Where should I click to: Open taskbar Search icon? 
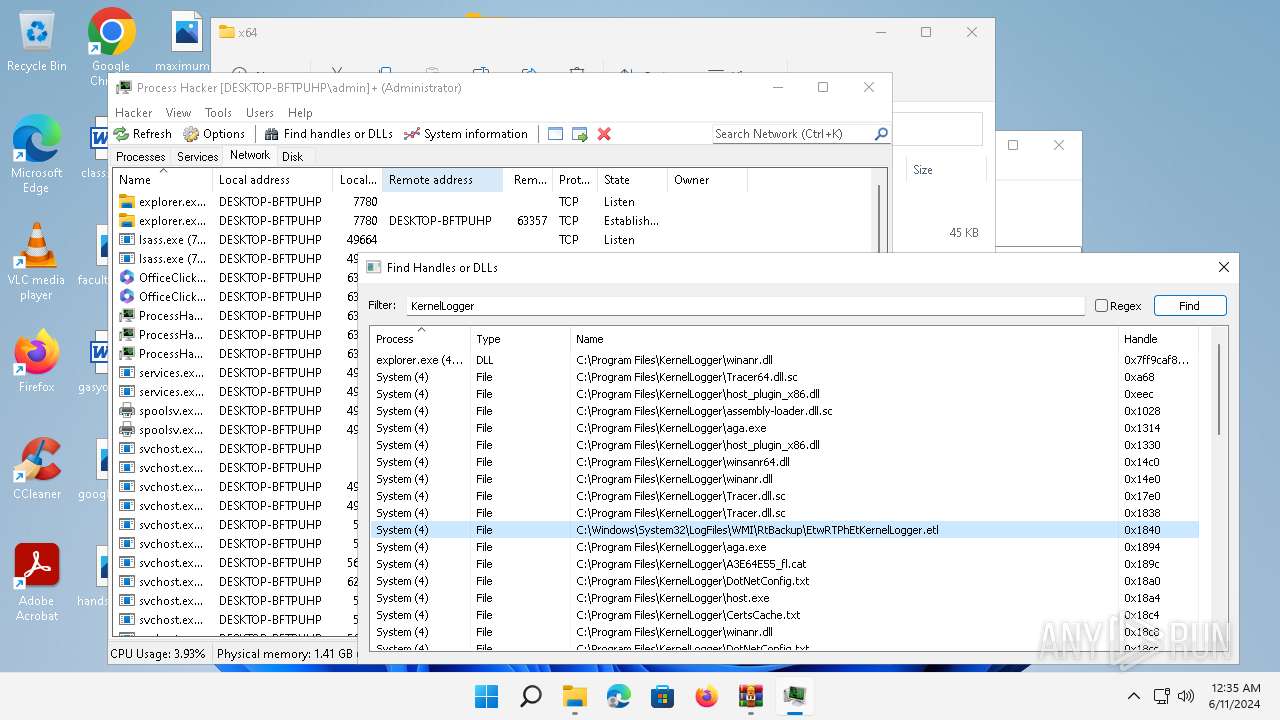[531, 696]
